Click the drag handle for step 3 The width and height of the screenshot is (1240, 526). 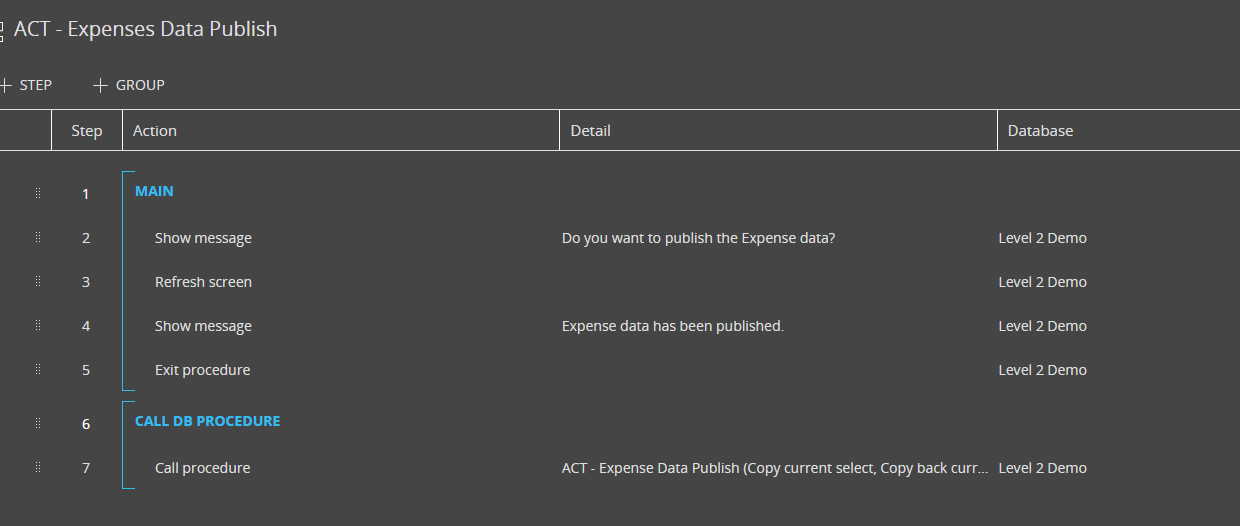[38, 281]
